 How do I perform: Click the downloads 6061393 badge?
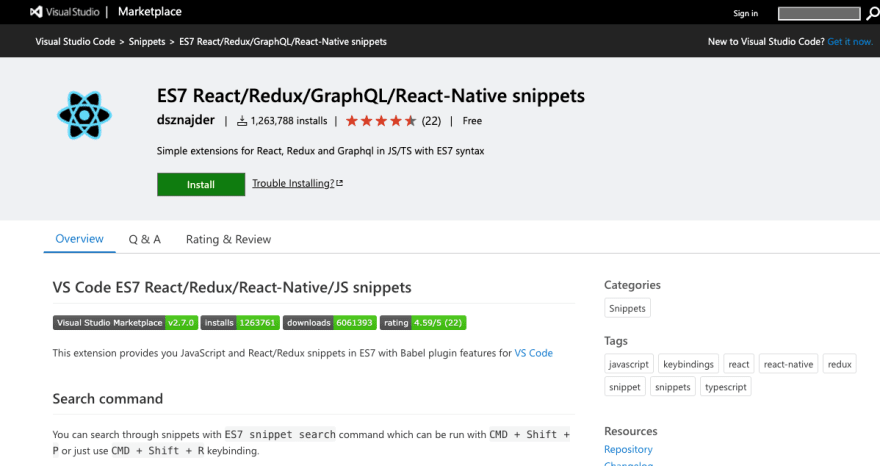[329, 323]
